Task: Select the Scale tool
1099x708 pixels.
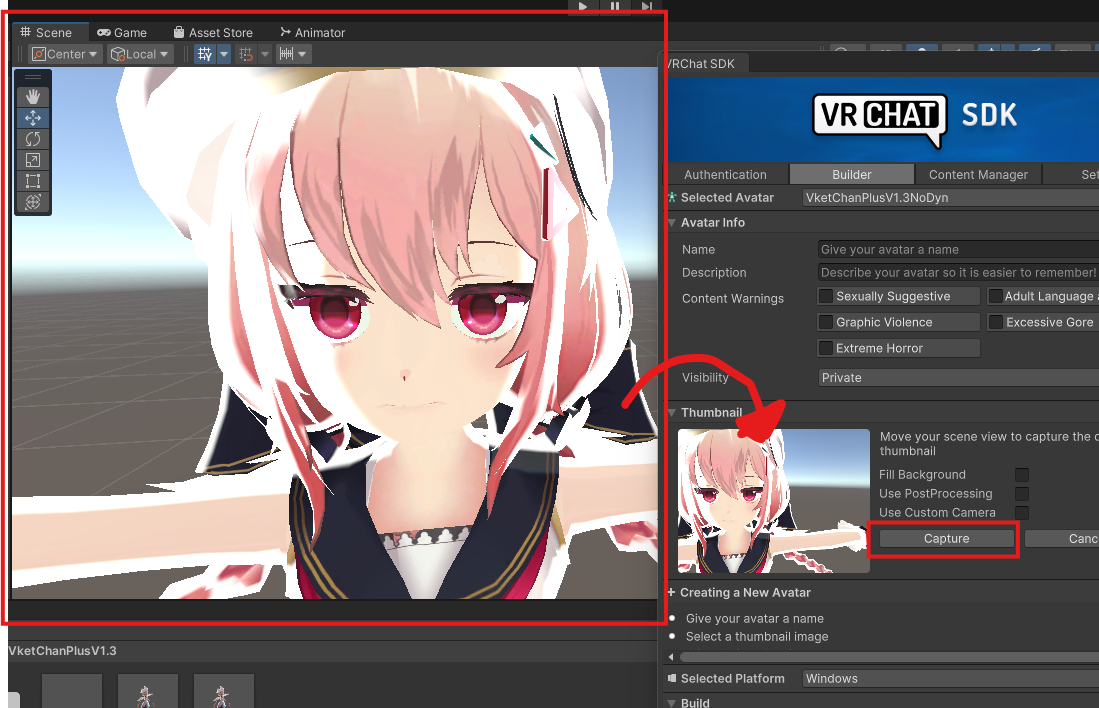Action: tap(33, 160)
